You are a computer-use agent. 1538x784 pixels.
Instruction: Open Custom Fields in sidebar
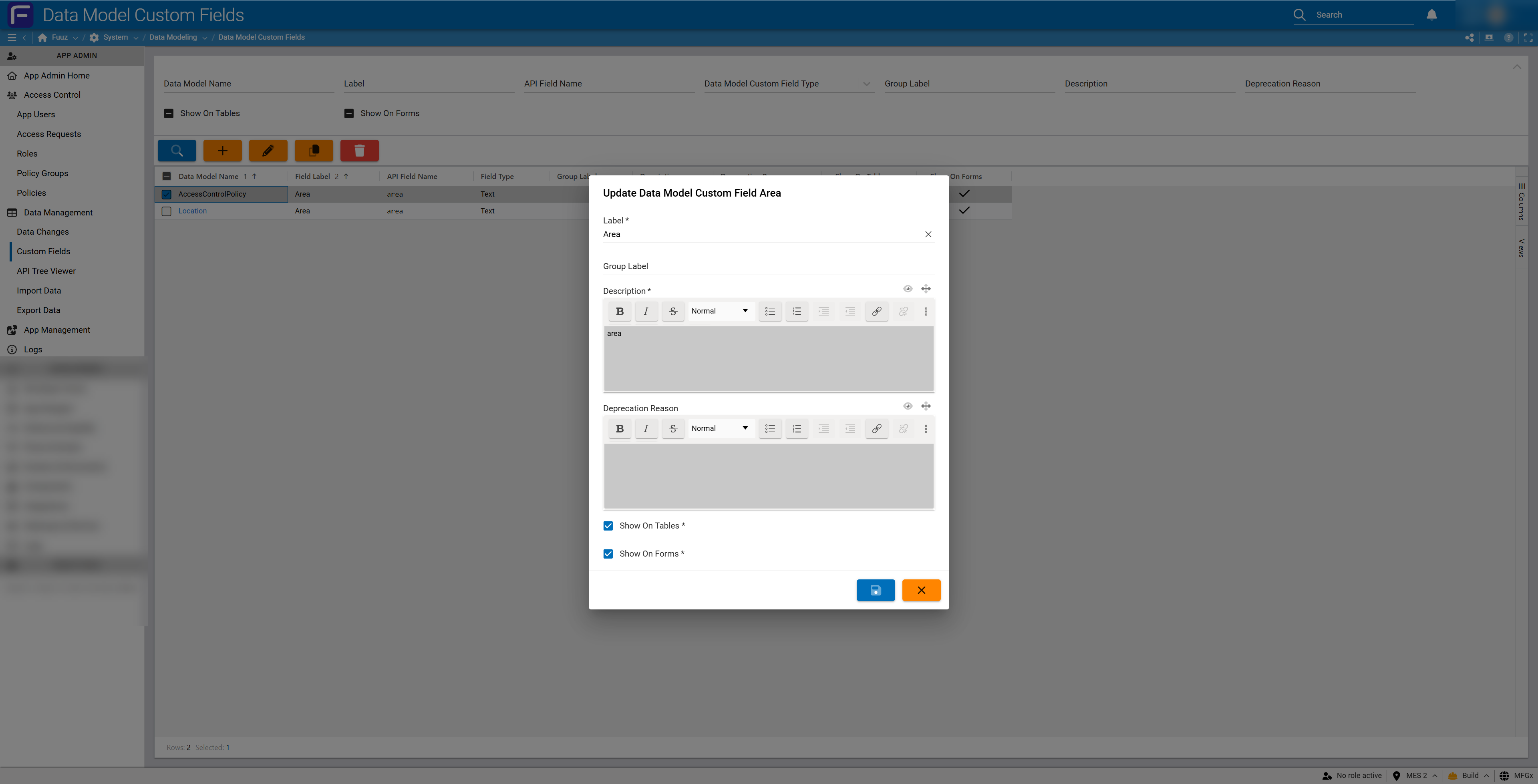(x=44, y=251)
